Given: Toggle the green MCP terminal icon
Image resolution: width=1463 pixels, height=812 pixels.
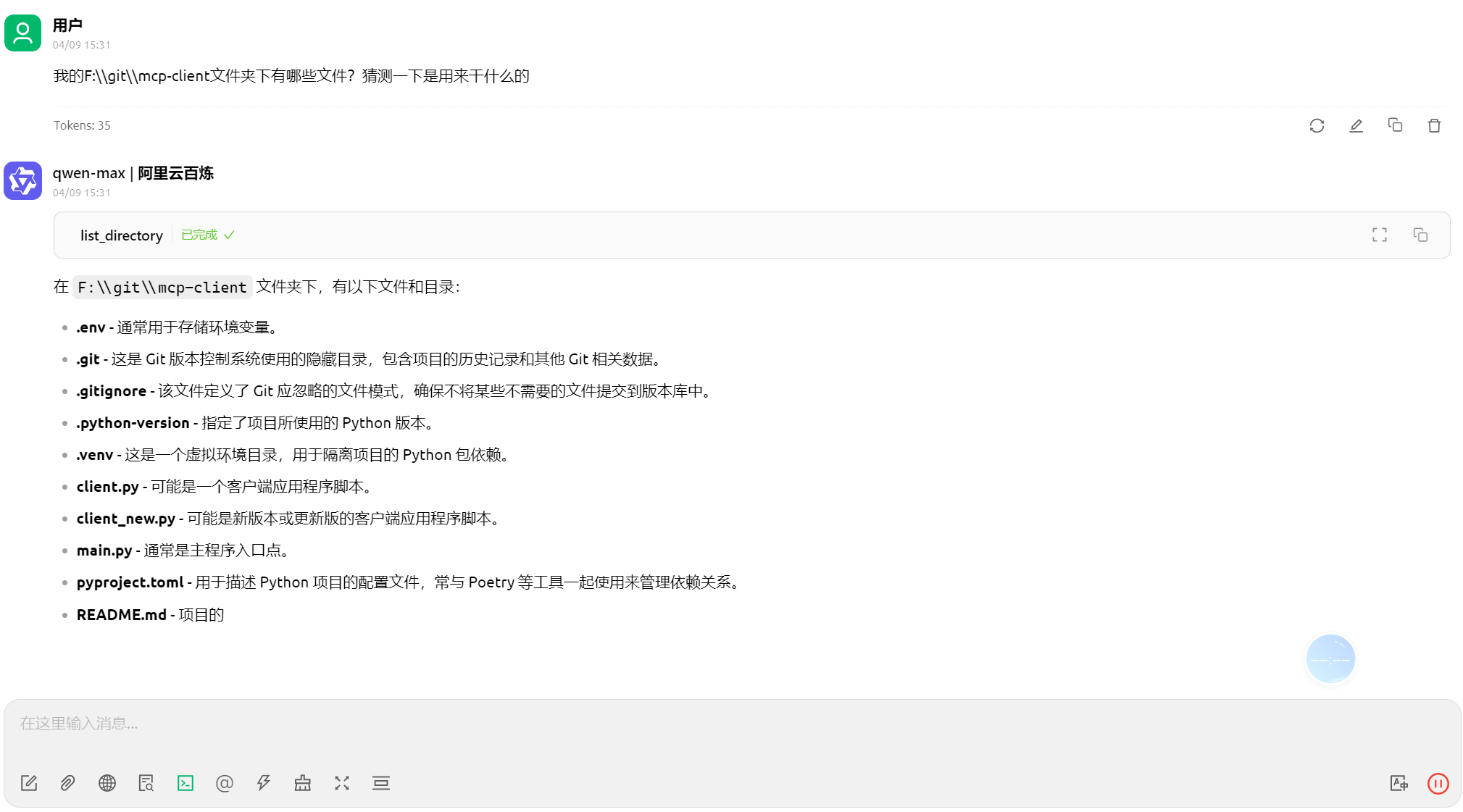Looking at the screenshot, I should pyautogui.click(x=186, y=783).
